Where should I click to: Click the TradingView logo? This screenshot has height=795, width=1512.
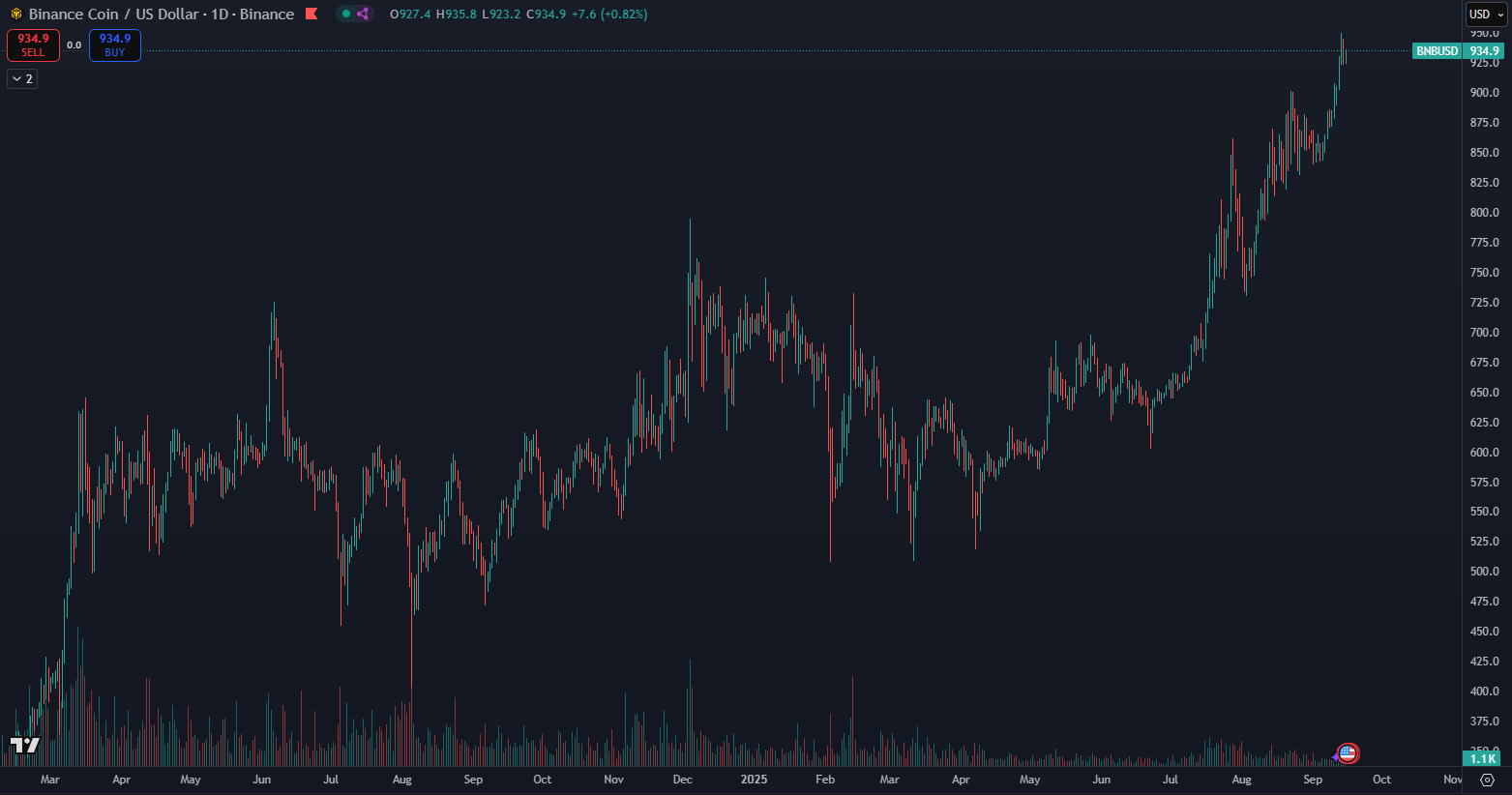(25, 745)
